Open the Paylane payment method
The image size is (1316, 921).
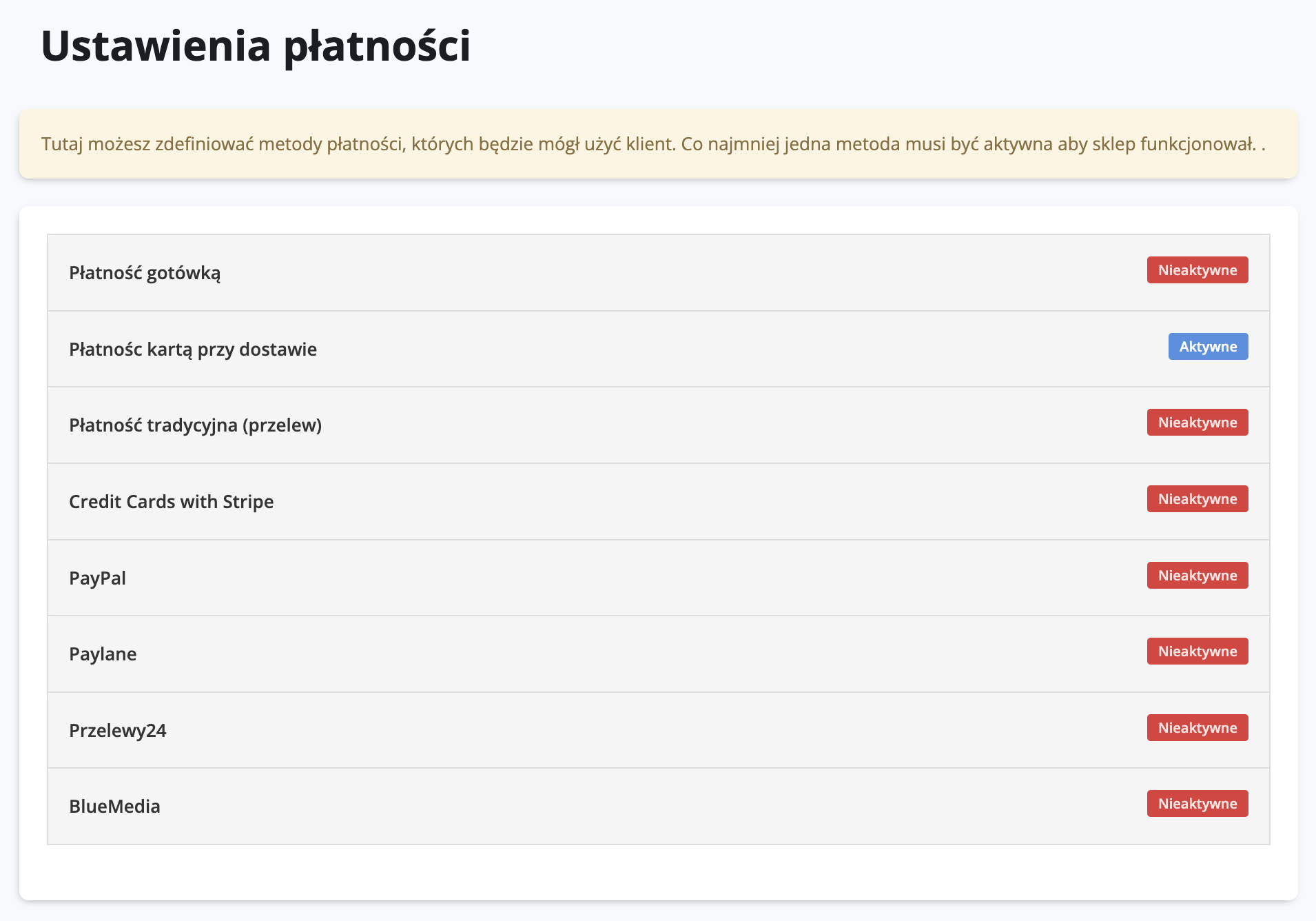[103, 654]
